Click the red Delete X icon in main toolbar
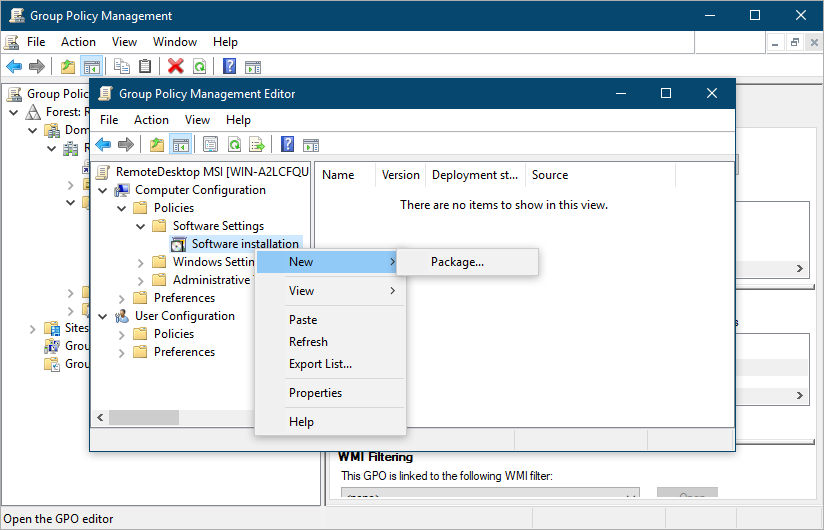Image resolution: width=824 pixels, height=530 pixels. click(176, 67)
